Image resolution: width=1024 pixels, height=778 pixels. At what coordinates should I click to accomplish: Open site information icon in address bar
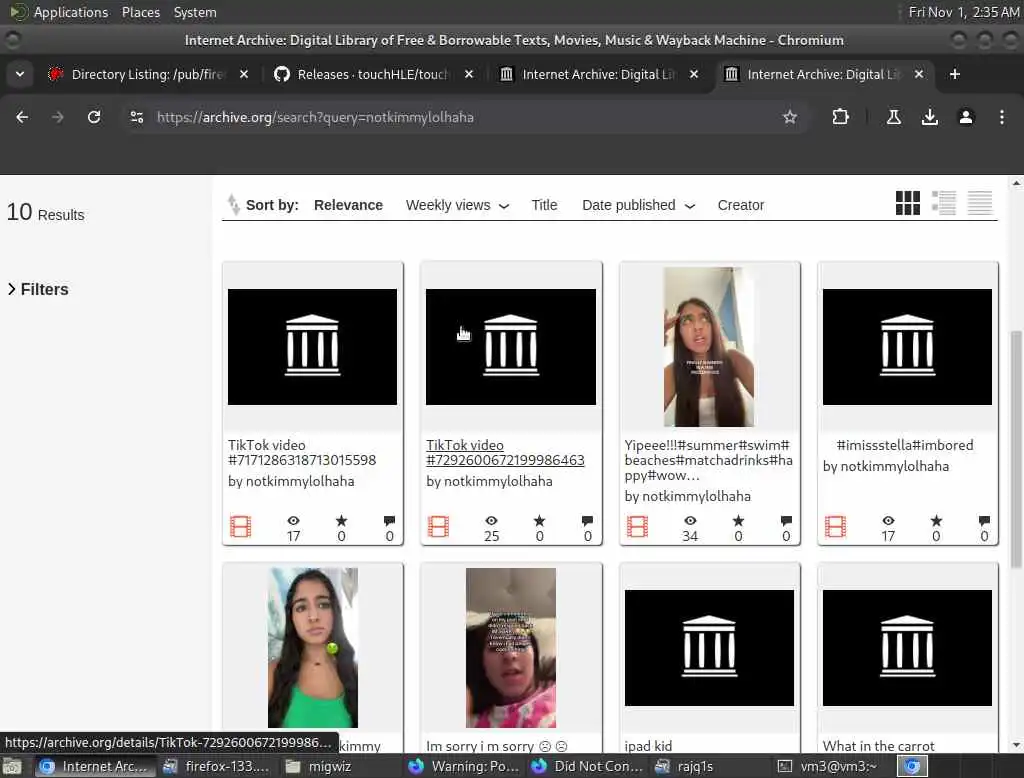pyautogui.click(x=136, y=117)
